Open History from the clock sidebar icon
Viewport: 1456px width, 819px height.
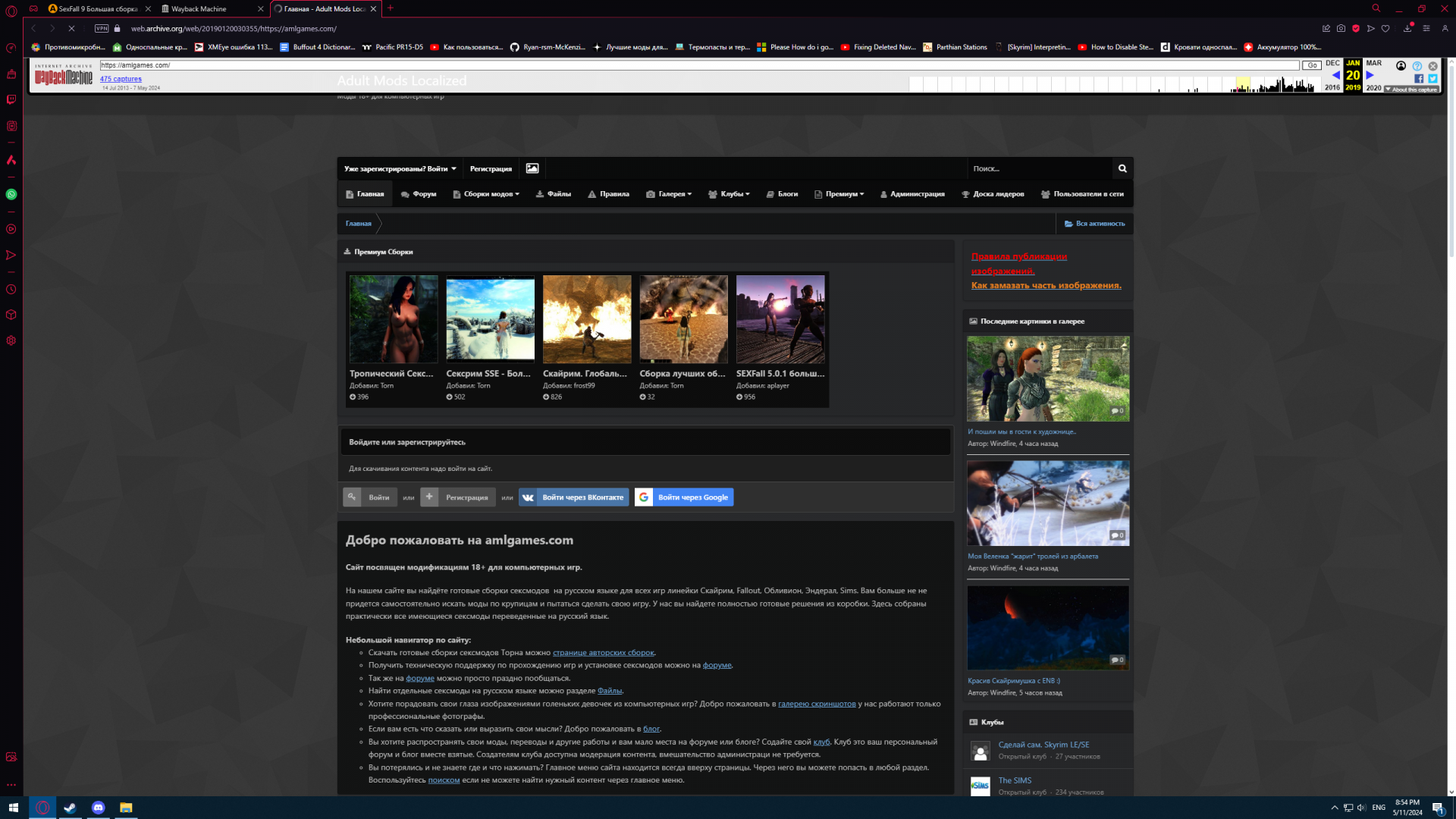11,290
